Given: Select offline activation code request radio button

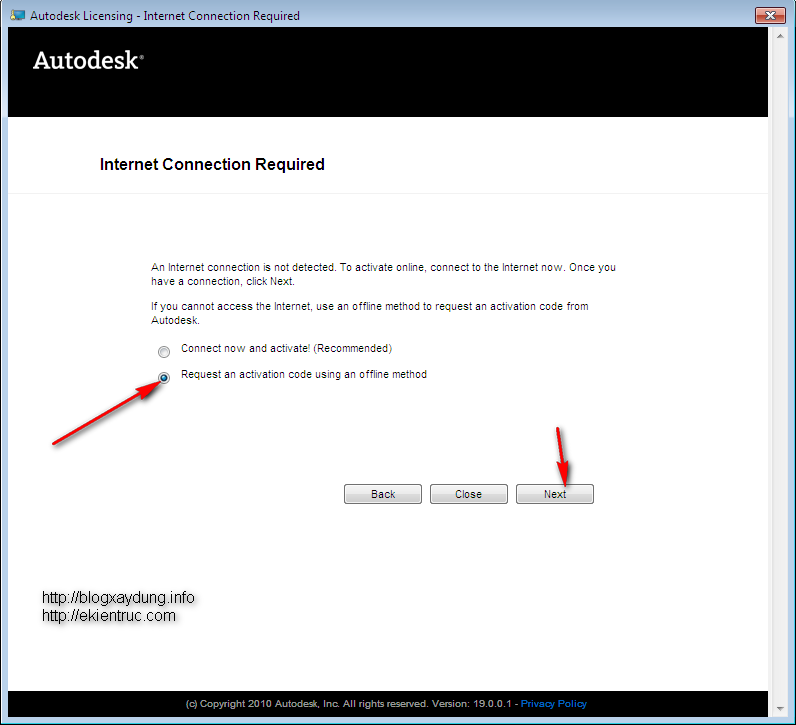Looking at the screenshot, I should tap(163, 378).
